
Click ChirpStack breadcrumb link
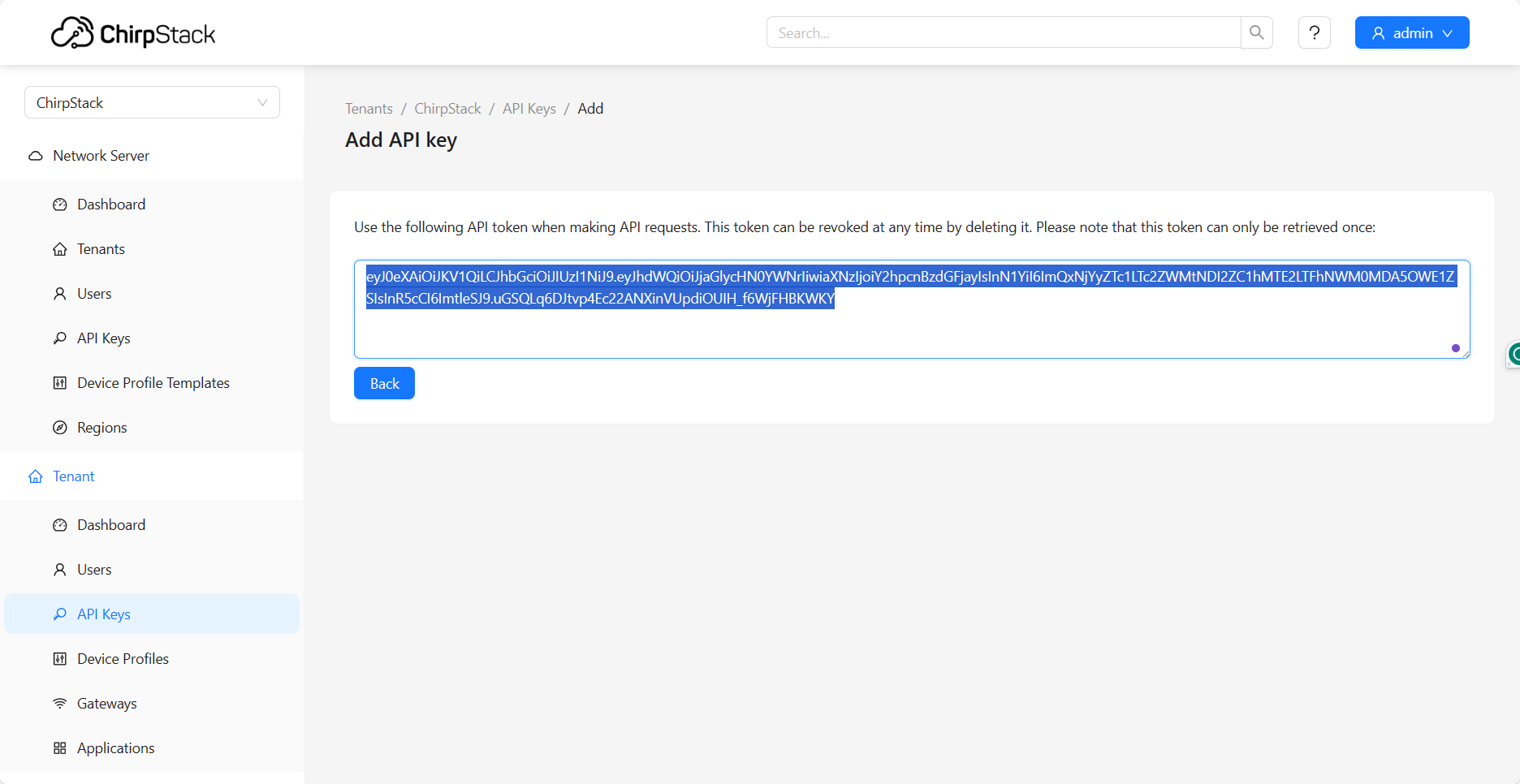[x=447, y=109]
